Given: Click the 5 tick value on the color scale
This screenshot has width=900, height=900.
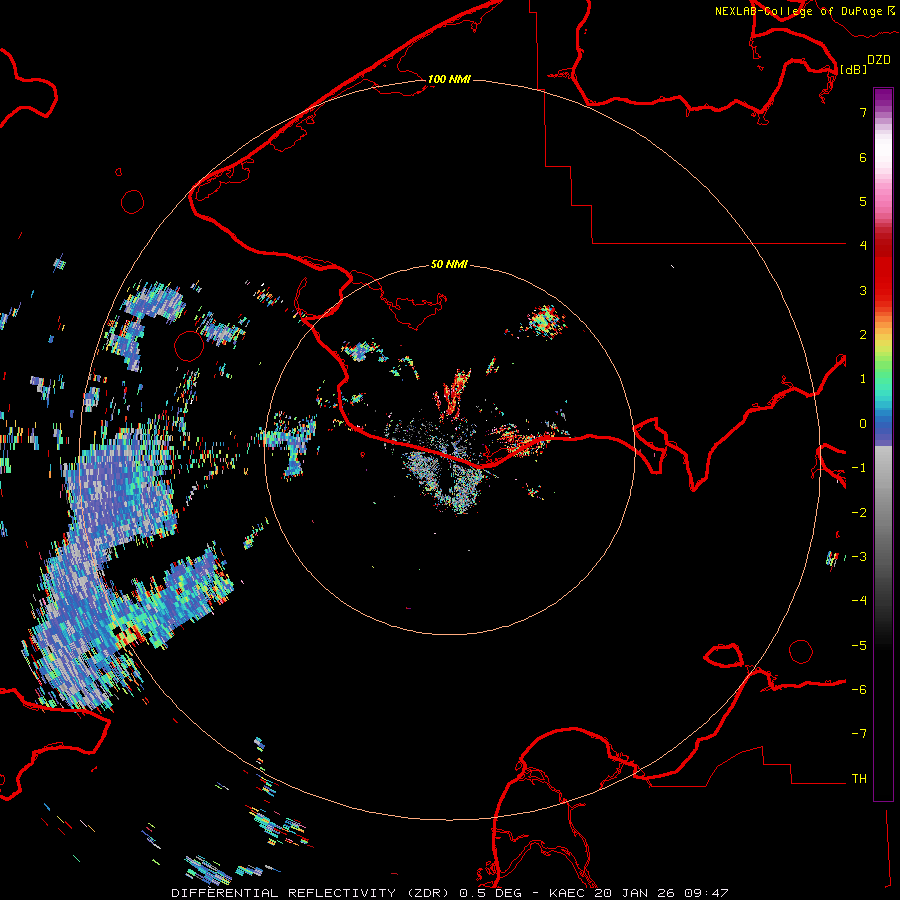Looking at the screenshot, I should [x=863, y=201].
